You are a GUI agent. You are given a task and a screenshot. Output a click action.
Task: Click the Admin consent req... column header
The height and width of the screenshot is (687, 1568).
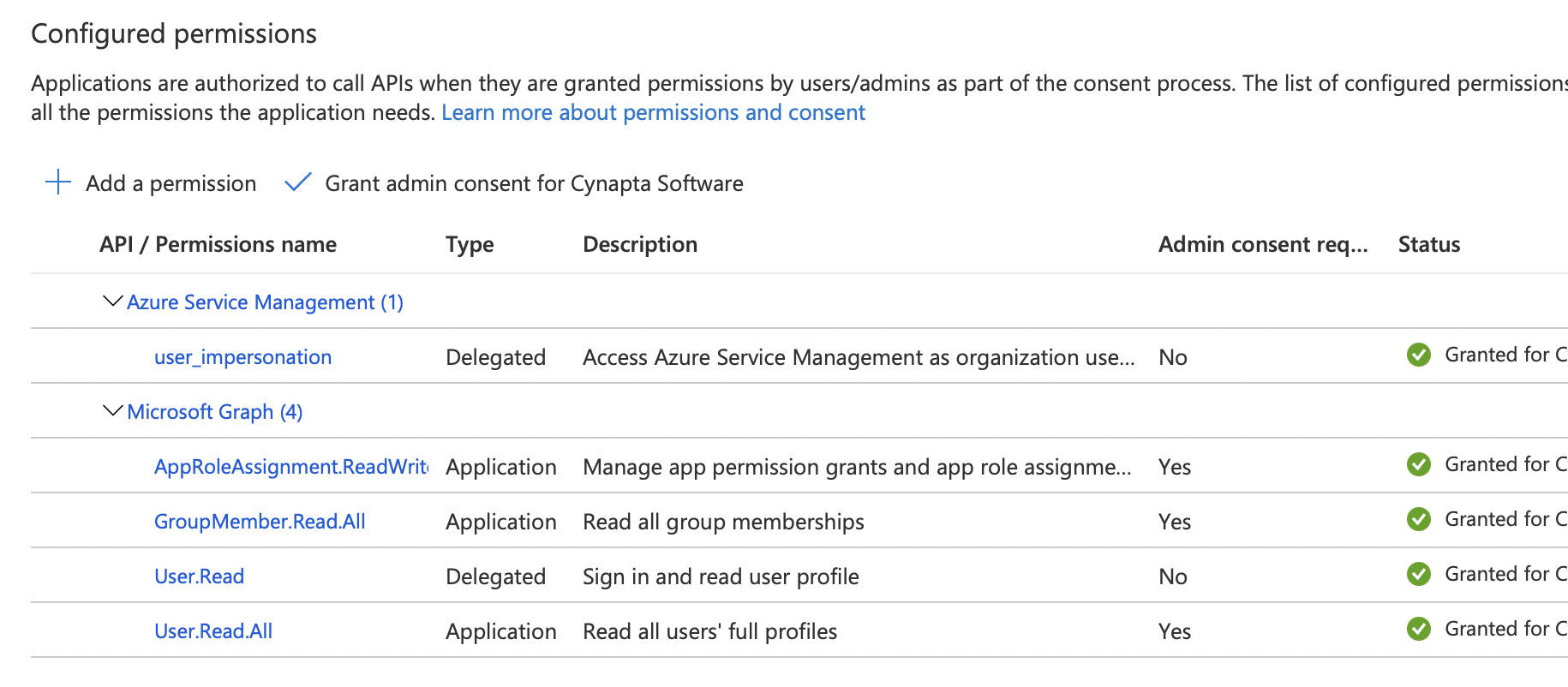click(x=1262, y=244)
